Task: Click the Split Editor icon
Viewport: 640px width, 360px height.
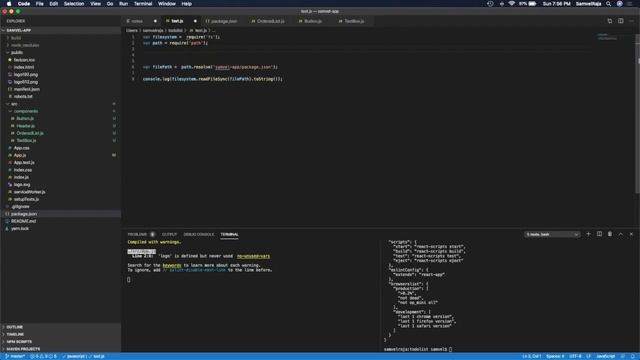Action: (620, 21)
